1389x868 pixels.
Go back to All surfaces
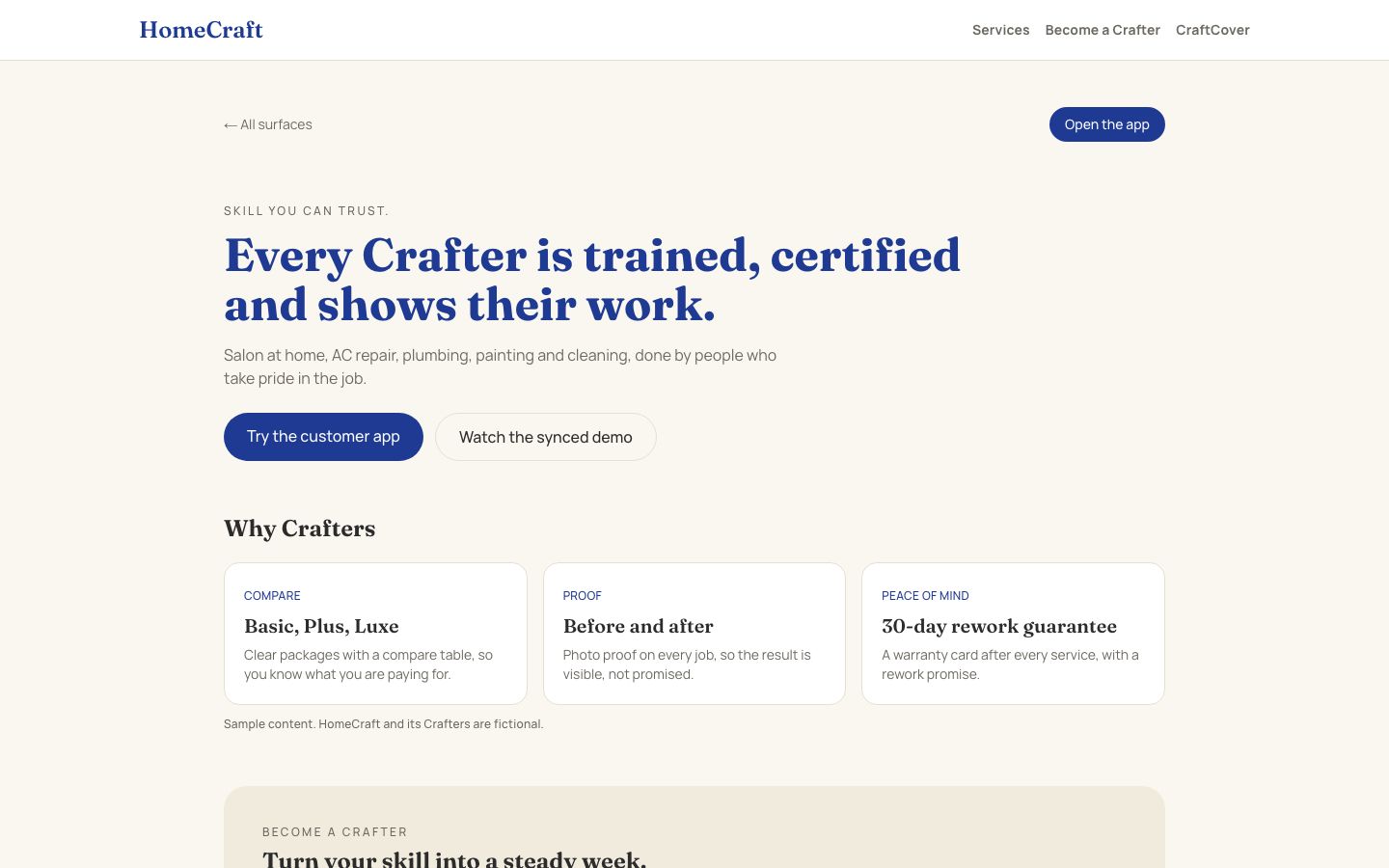[268, 124]
